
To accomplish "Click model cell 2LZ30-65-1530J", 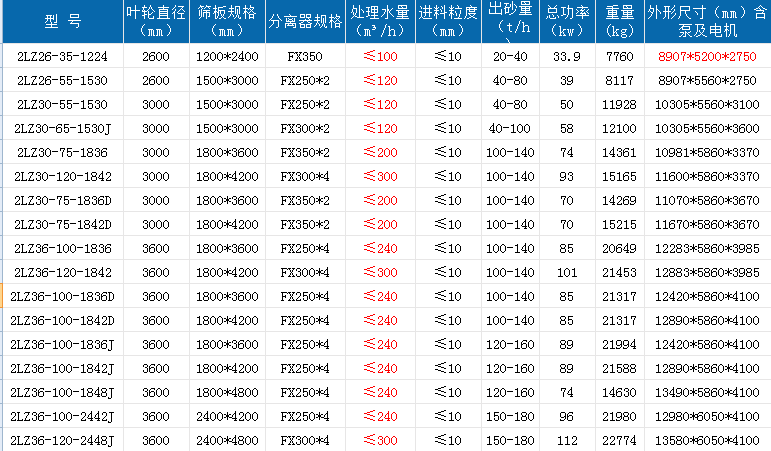I will click(63, 128).
